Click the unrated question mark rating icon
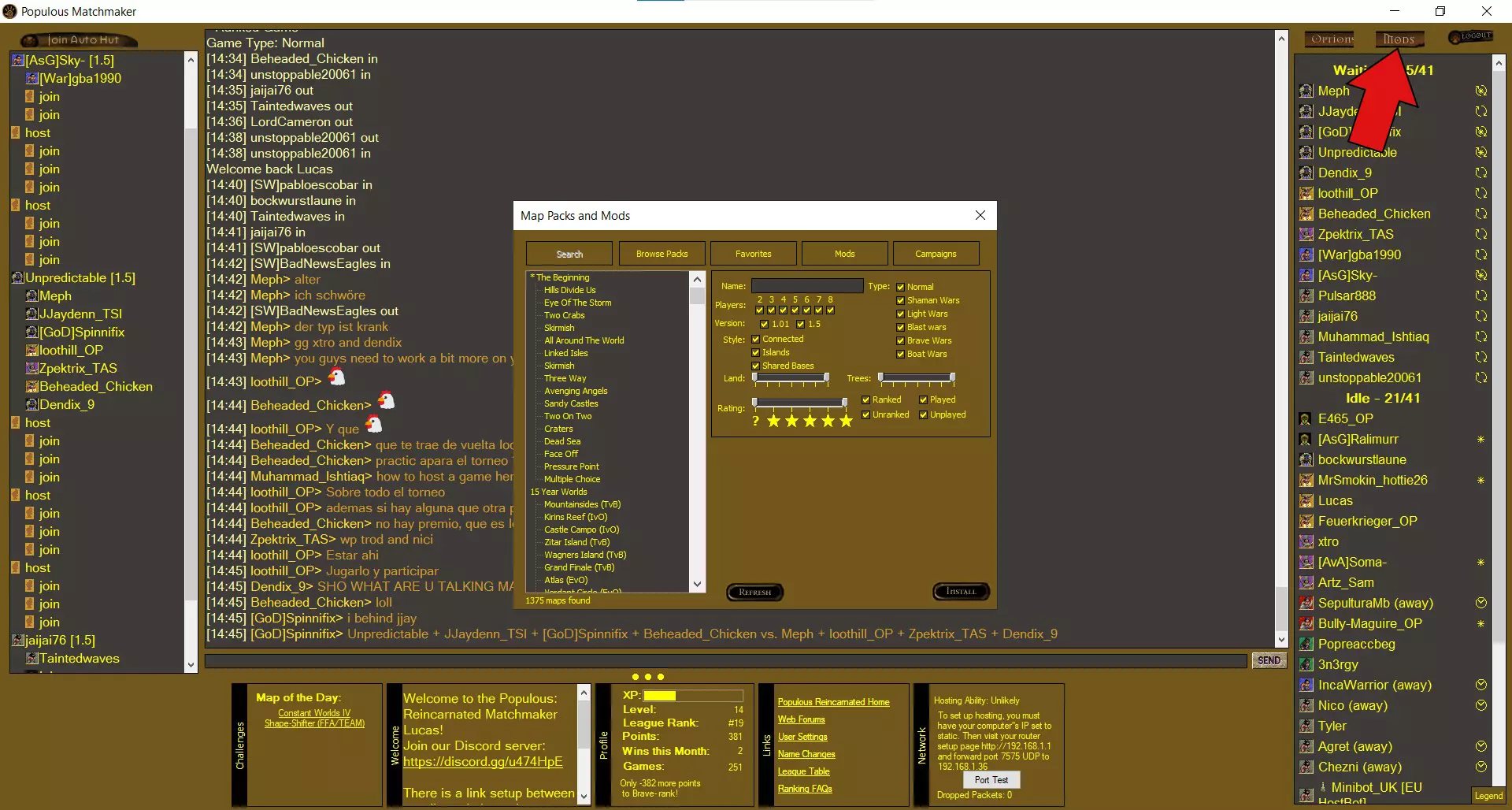The width and height of the screenshot is (1512, 810). (756, 422)
